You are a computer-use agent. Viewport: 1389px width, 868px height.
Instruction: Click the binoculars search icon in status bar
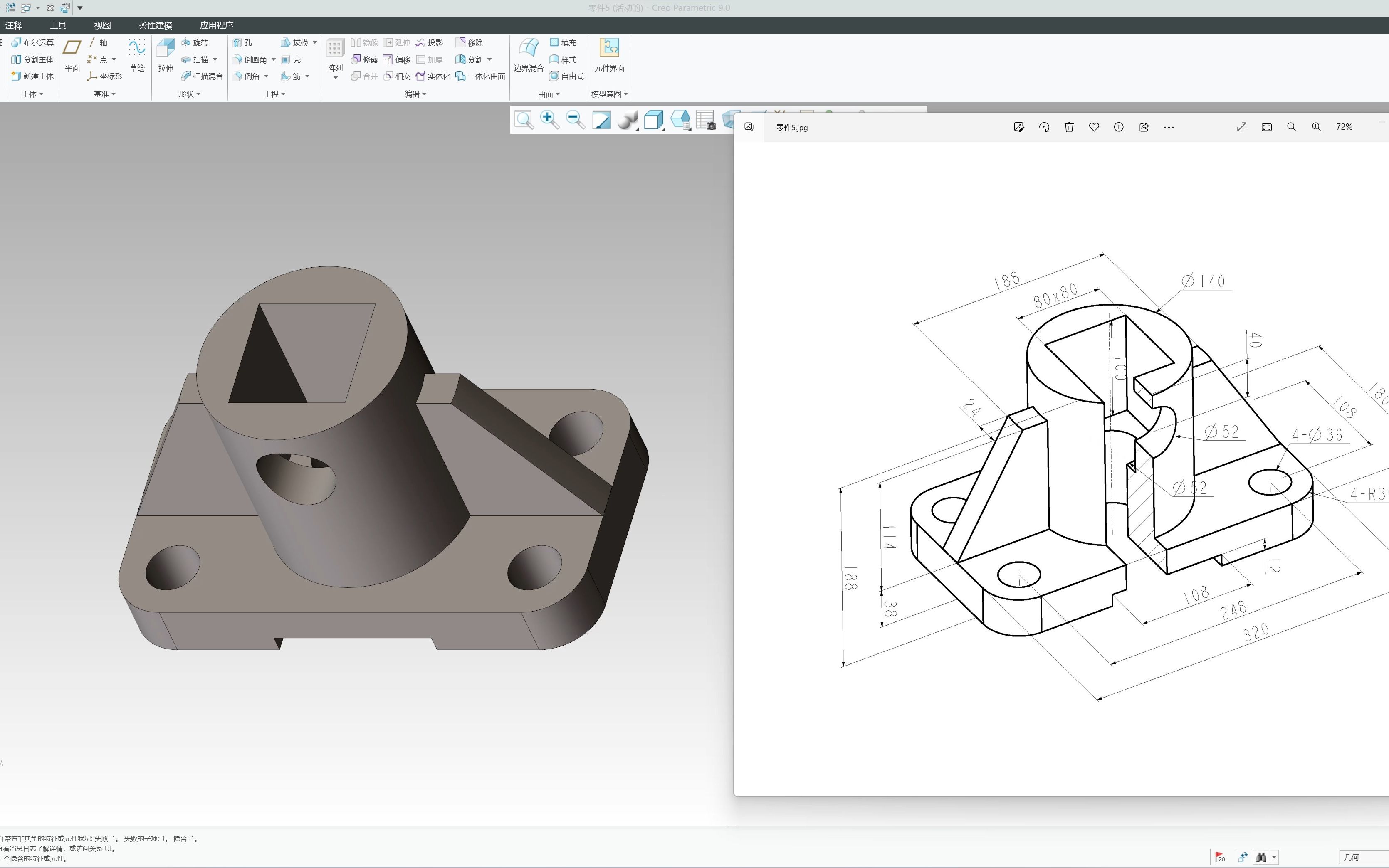pyautogui.click(x=1261, y=857)
